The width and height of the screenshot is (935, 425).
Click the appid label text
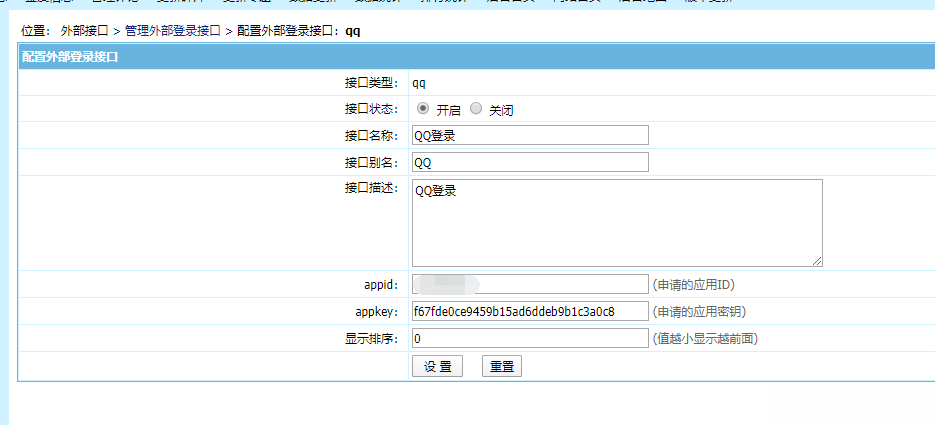(x=380, y=285)
